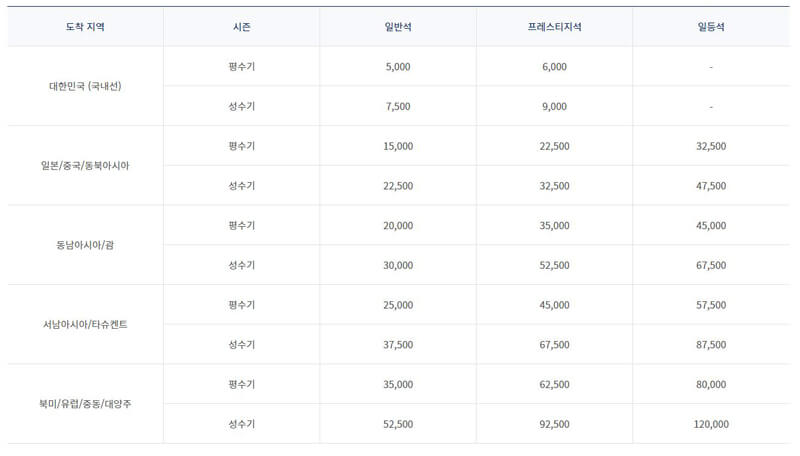Click the 120,000 일등석 mileage value
The image size is (800, 456).
pos(711,424)
